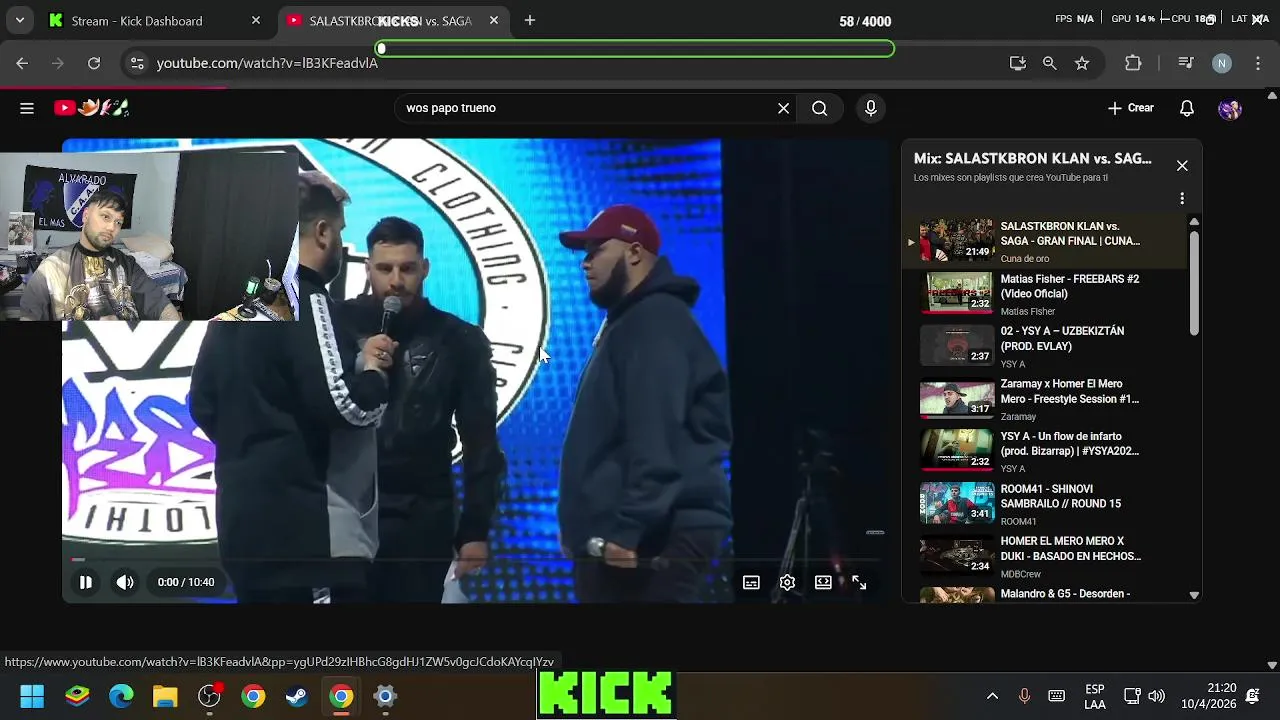
Task: Open File Explorer from taskbar
Action: coord(165,696)
